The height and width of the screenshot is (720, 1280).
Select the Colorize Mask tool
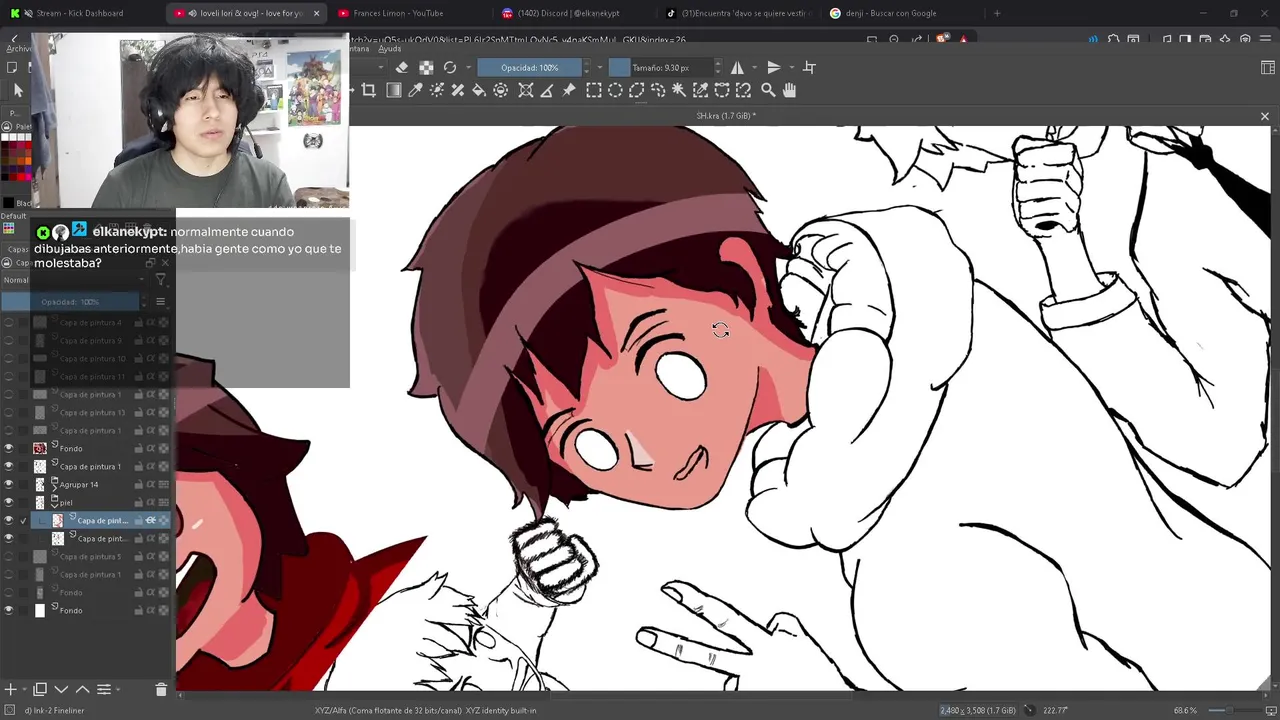(x=437, y=90)
